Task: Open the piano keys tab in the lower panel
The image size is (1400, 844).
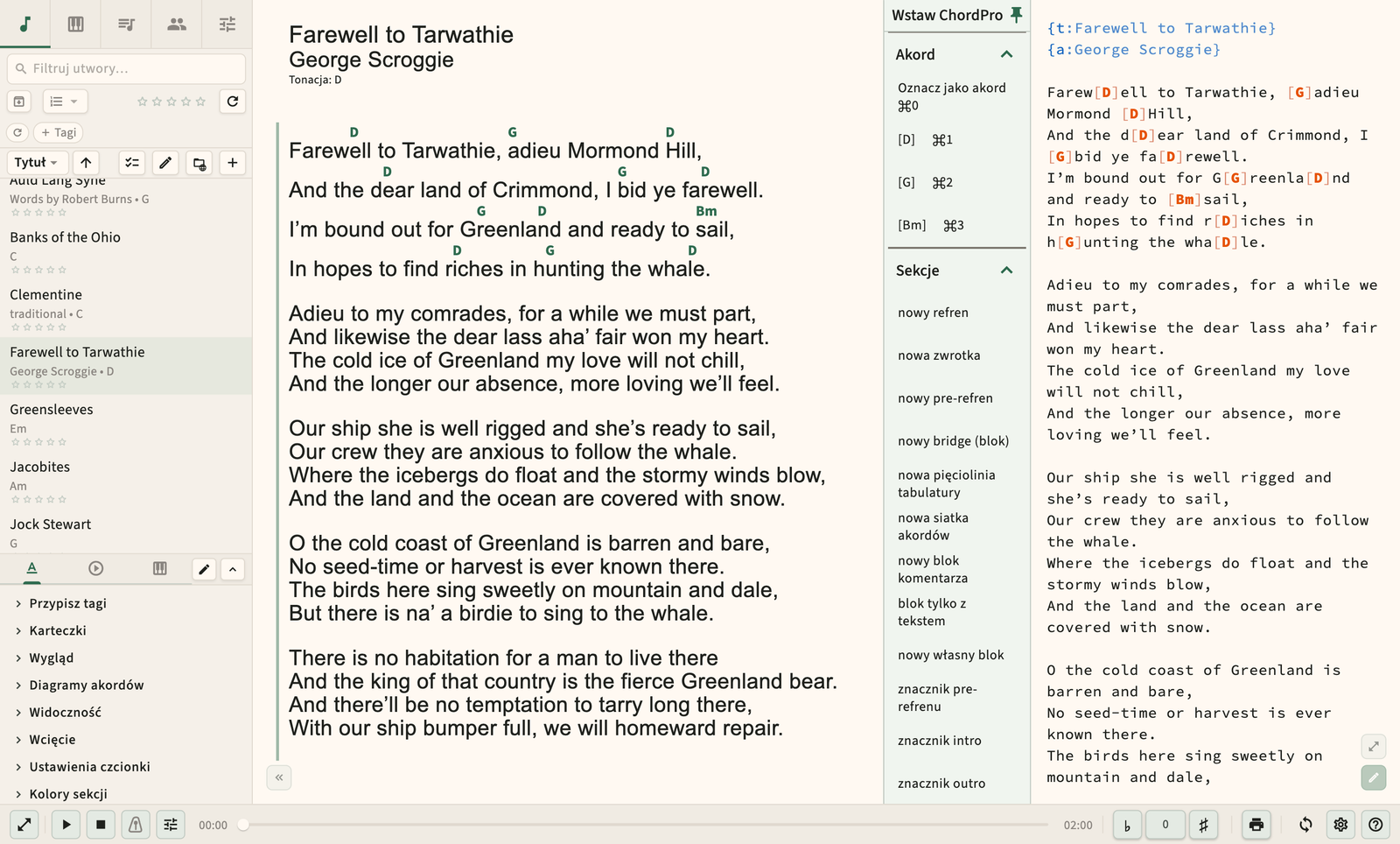Action: tap(160, 569)
